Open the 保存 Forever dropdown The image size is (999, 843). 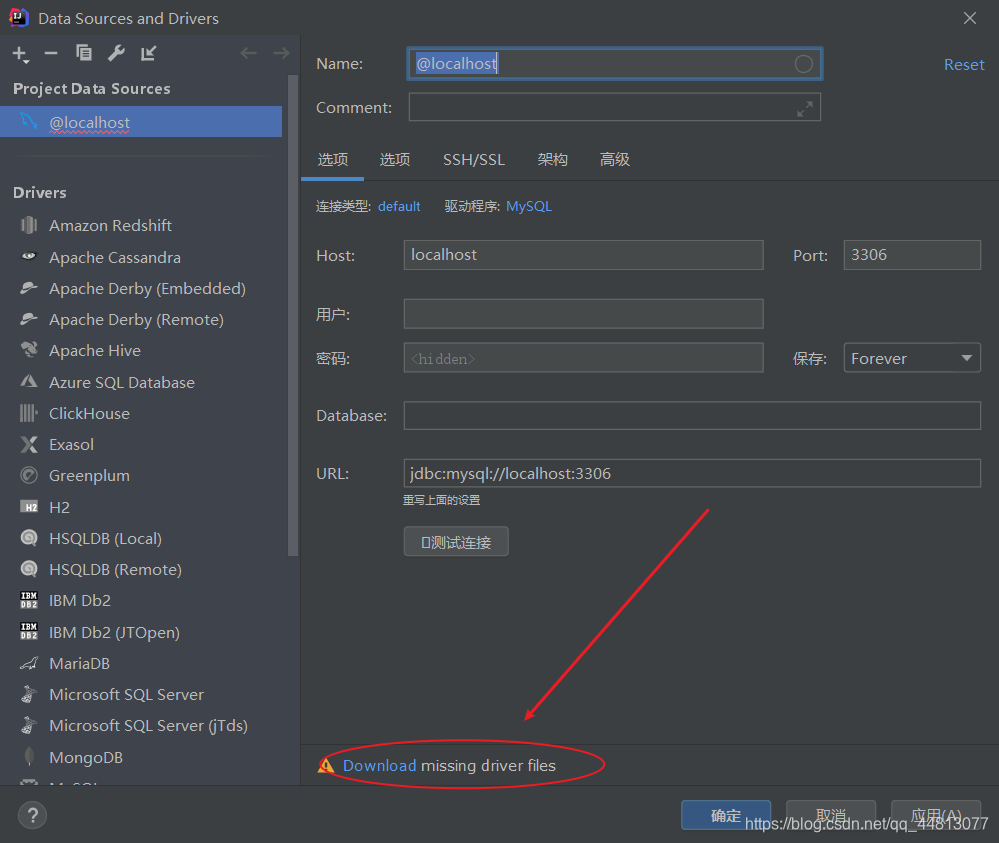(912, 358)
